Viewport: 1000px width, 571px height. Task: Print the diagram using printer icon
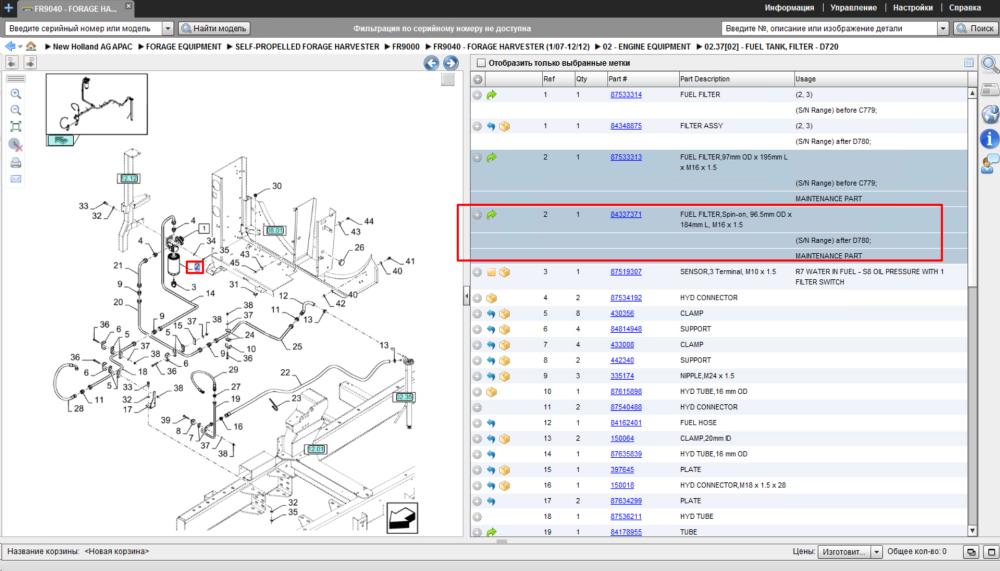[16, 163]
